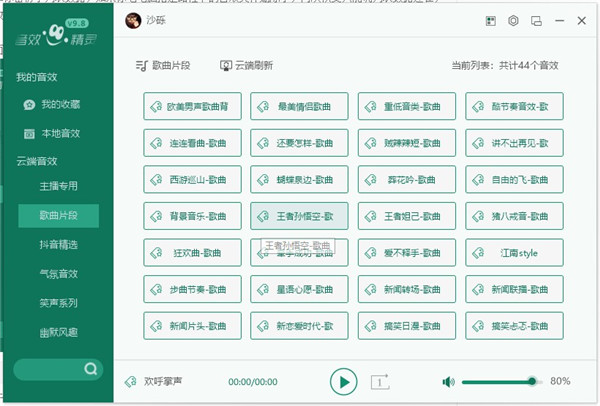Screen dimensions: 600x406
Task: Select the 主播专用 category
Action: click(58, 186)
